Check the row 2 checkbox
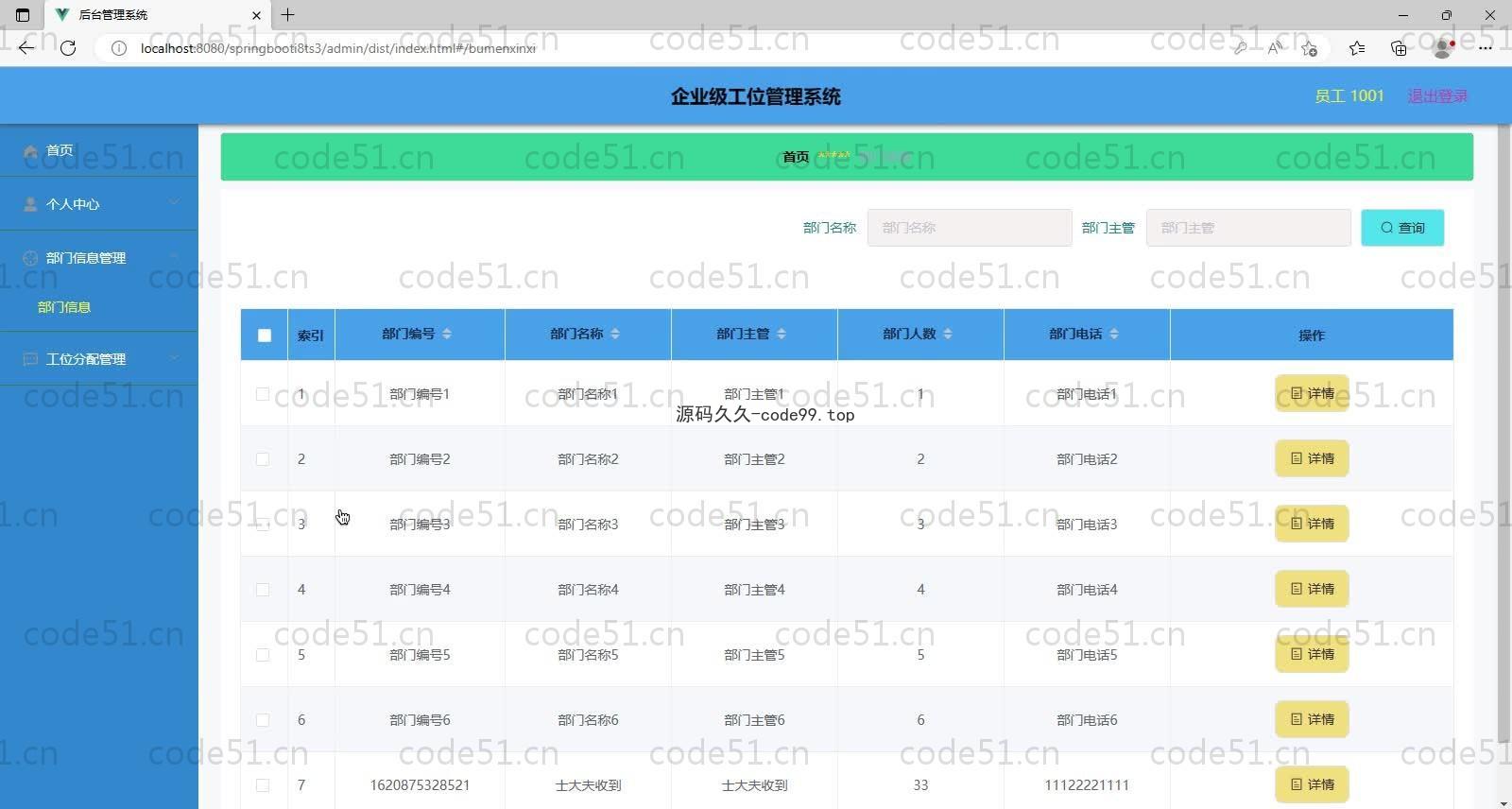The image size is (1512, 809). pos(263,459)
